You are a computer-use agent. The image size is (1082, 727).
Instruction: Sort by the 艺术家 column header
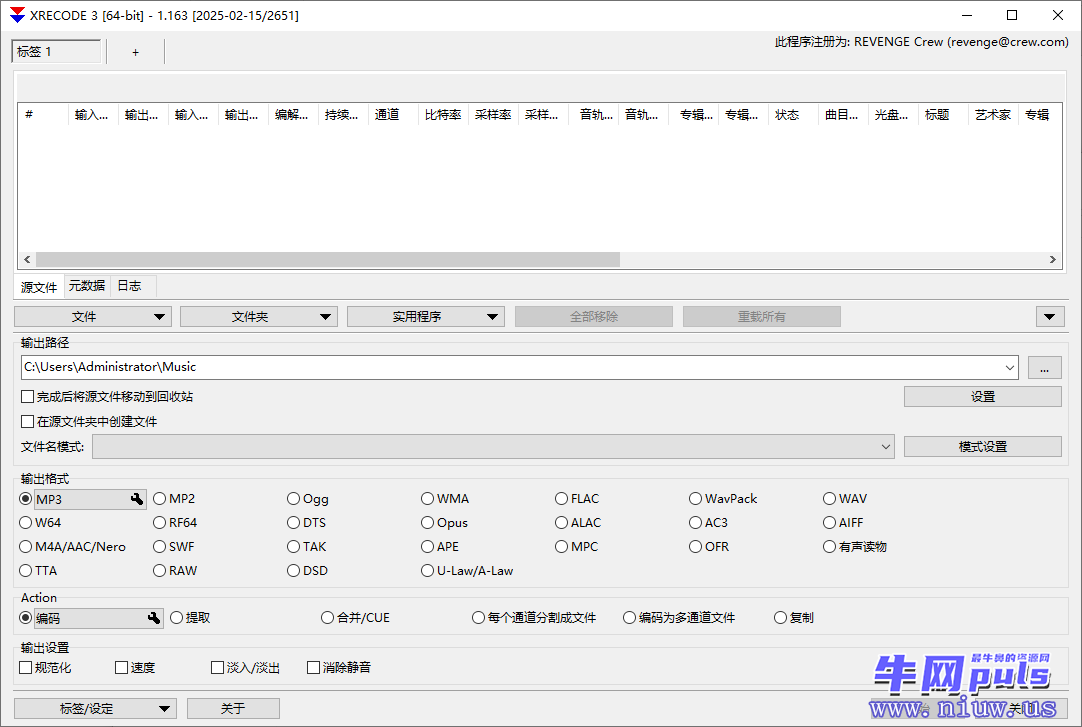(x=993, y=114)
